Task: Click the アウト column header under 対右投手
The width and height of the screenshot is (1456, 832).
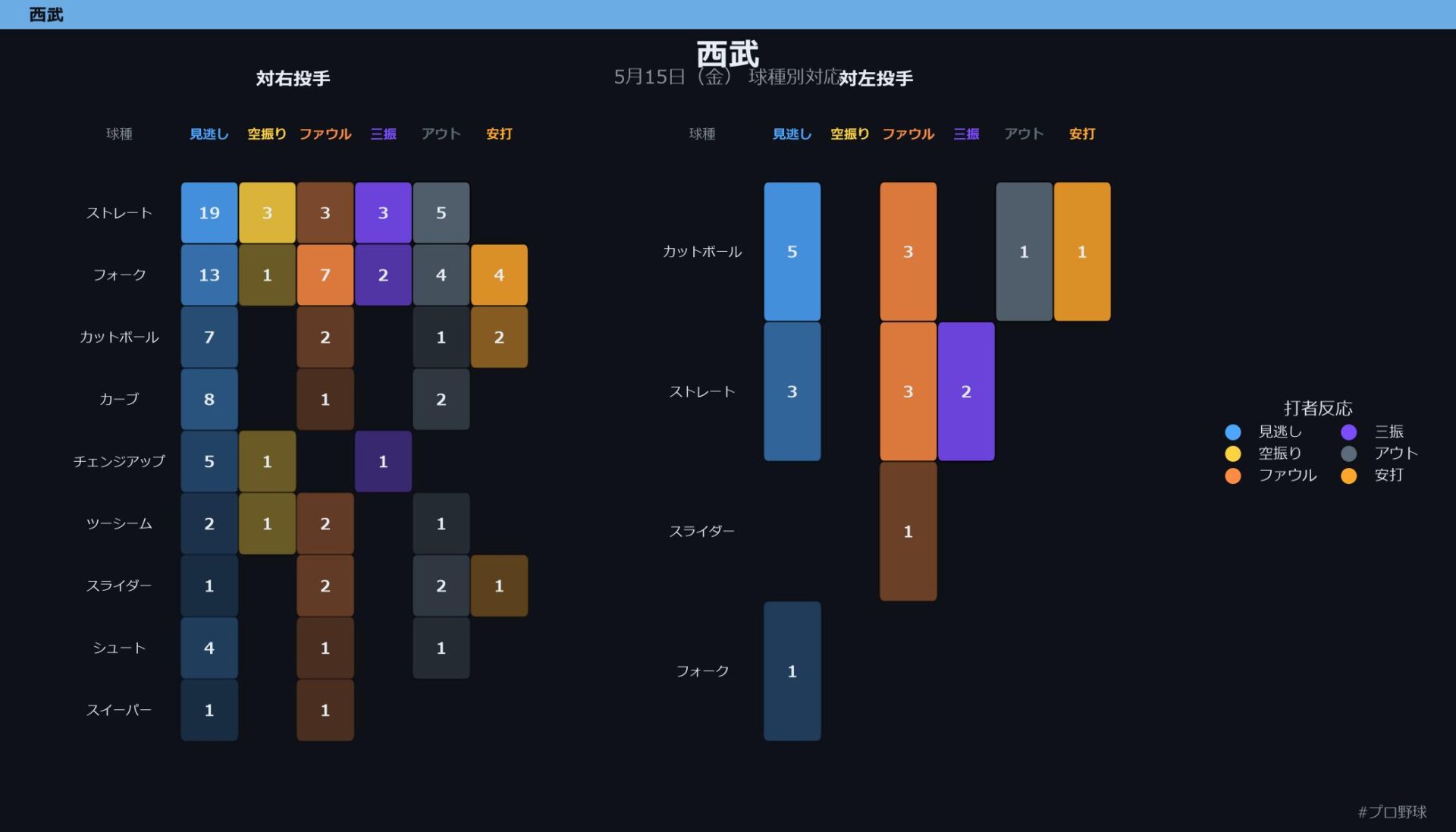Action: tap(441, 134)
